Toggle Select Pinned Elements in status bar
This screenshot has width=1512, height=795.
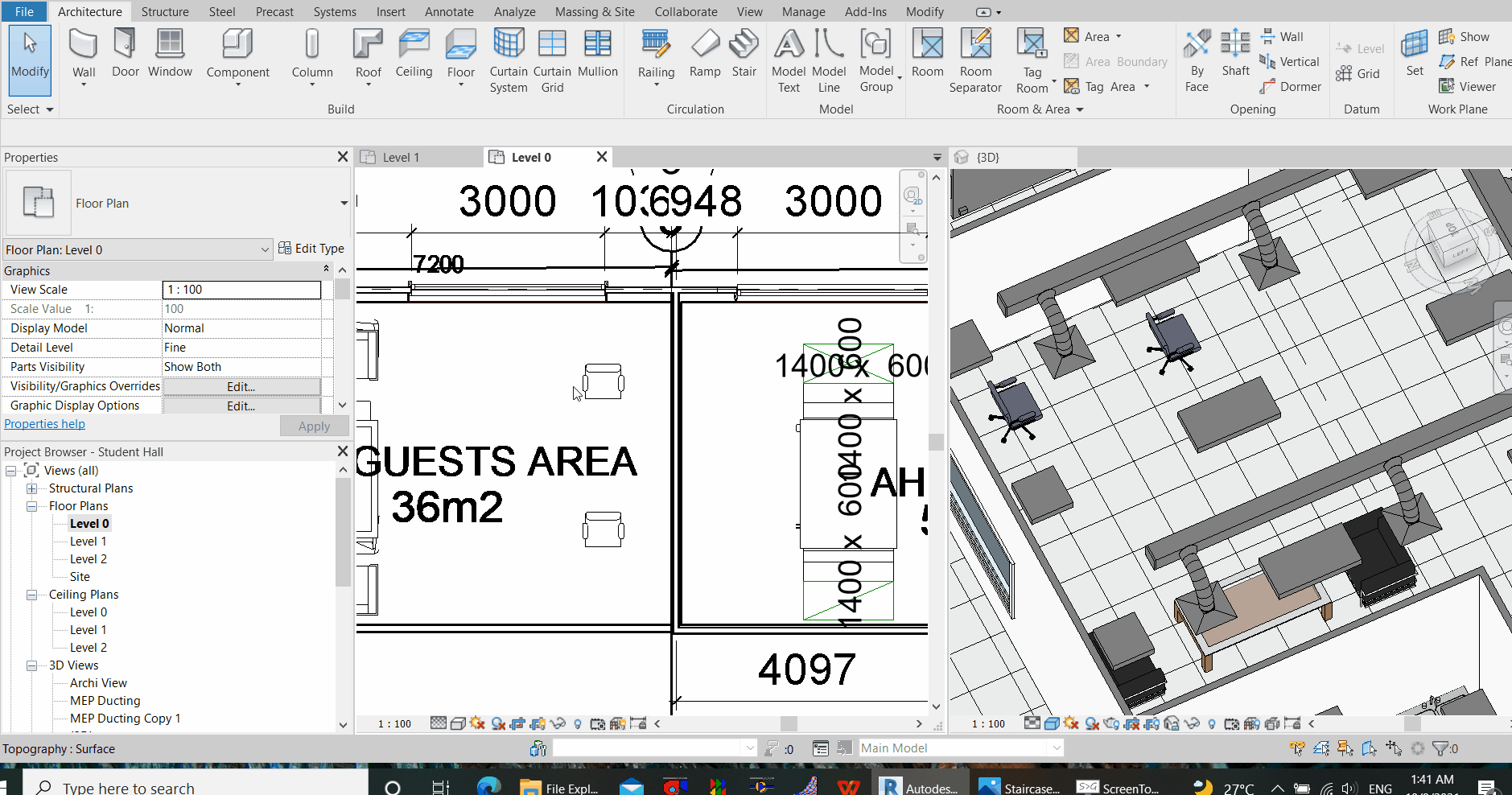[x=1345, y=748]
